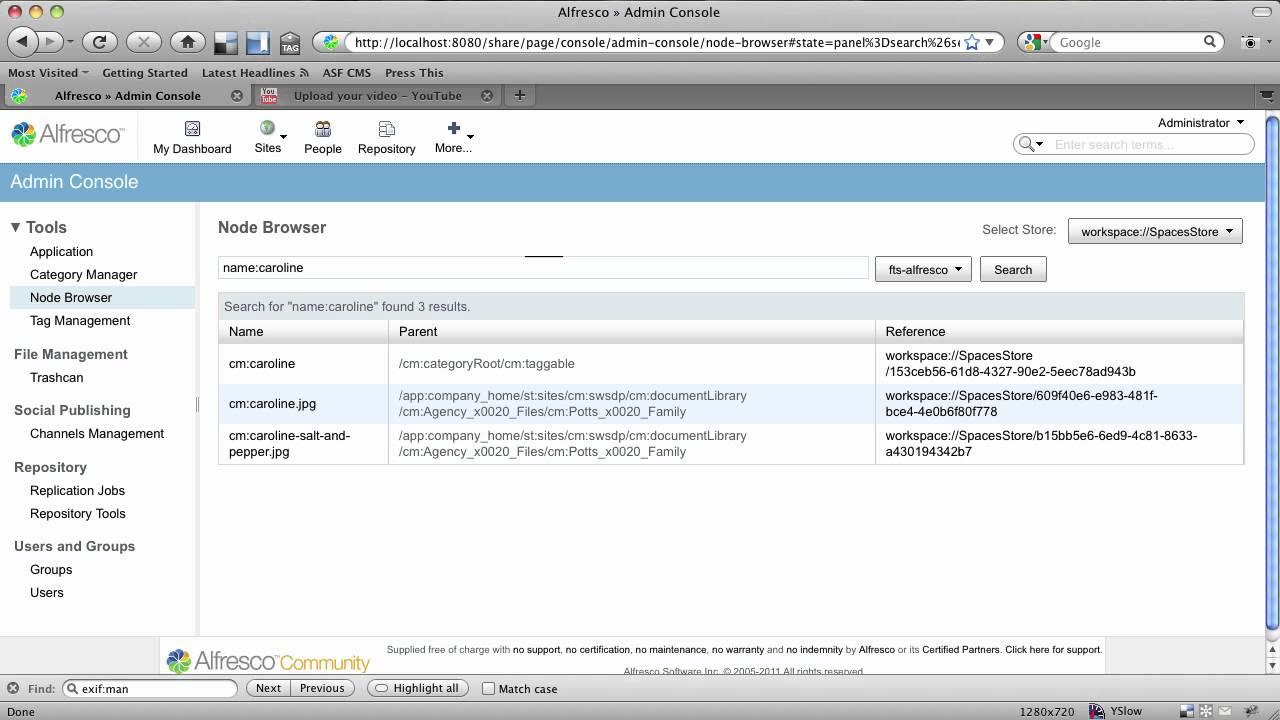This screenshot has width=1280, height=720.
Task: Open the Application tool in sidebar
Action: pos(61,252)
